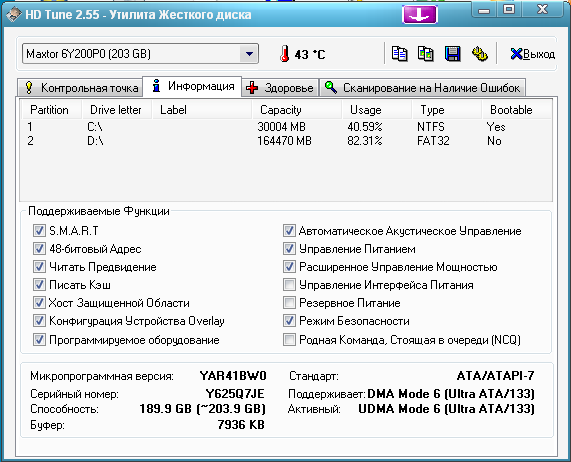The width and height of the screenshot is (571, 462).
Task: Click the Drive letter column header
Action: pos(116,110)
